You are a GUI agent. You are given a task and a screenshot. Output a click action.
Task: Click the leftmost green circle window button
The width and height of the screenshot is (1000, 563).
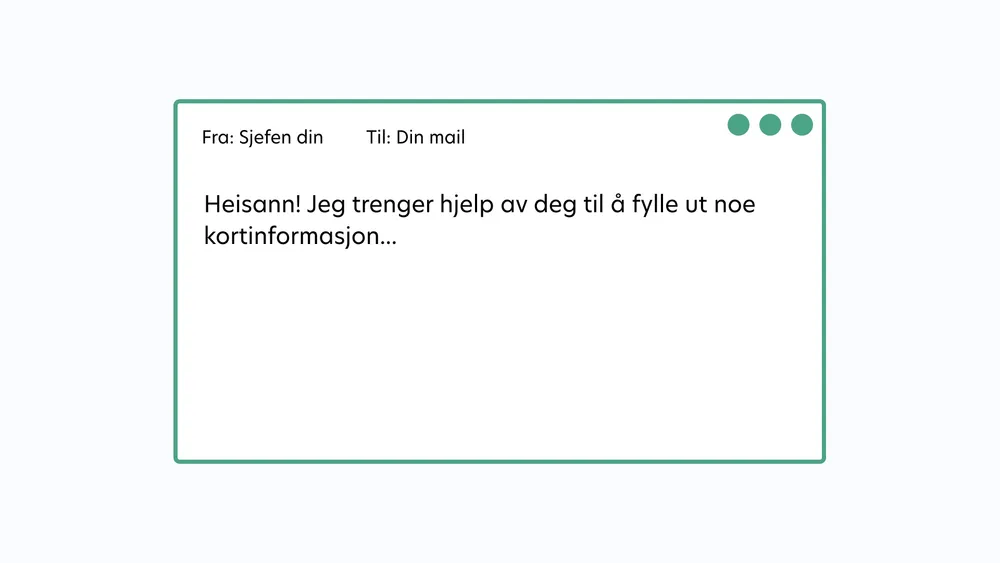pos(738,125)
